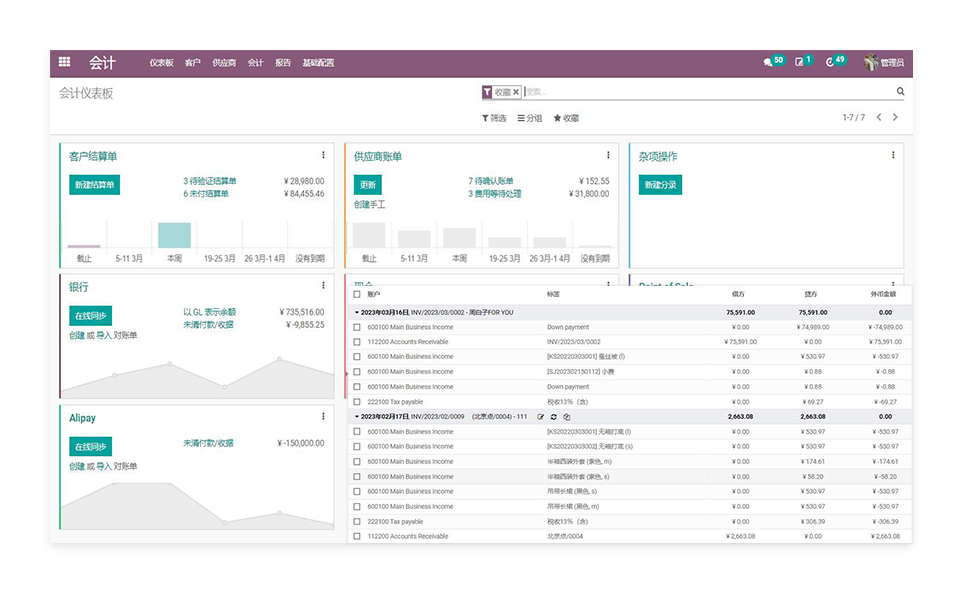Check the 112200 Accounts Receivable INV/2023/03/0002 row
This screenshot has width=962, height=593.
click(x=357, y=342)
